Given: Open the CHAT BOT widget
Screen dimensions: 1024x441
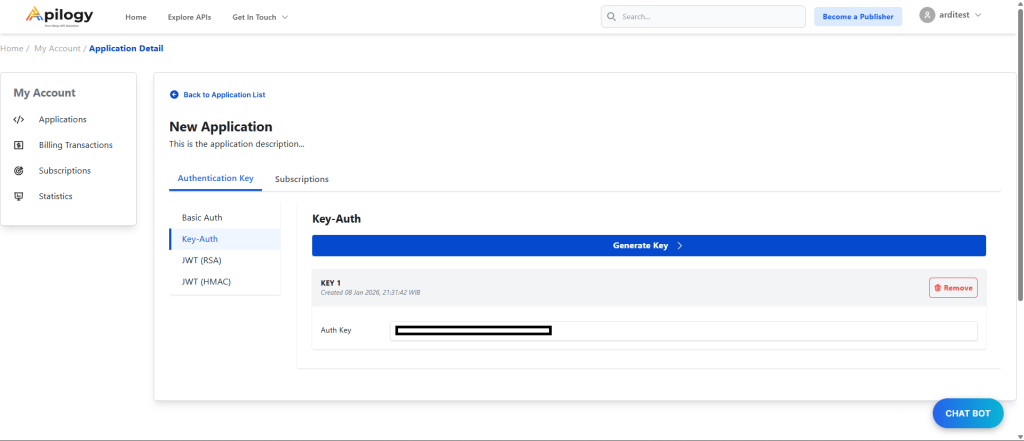Looking at the screenshot, I should 967,413.
